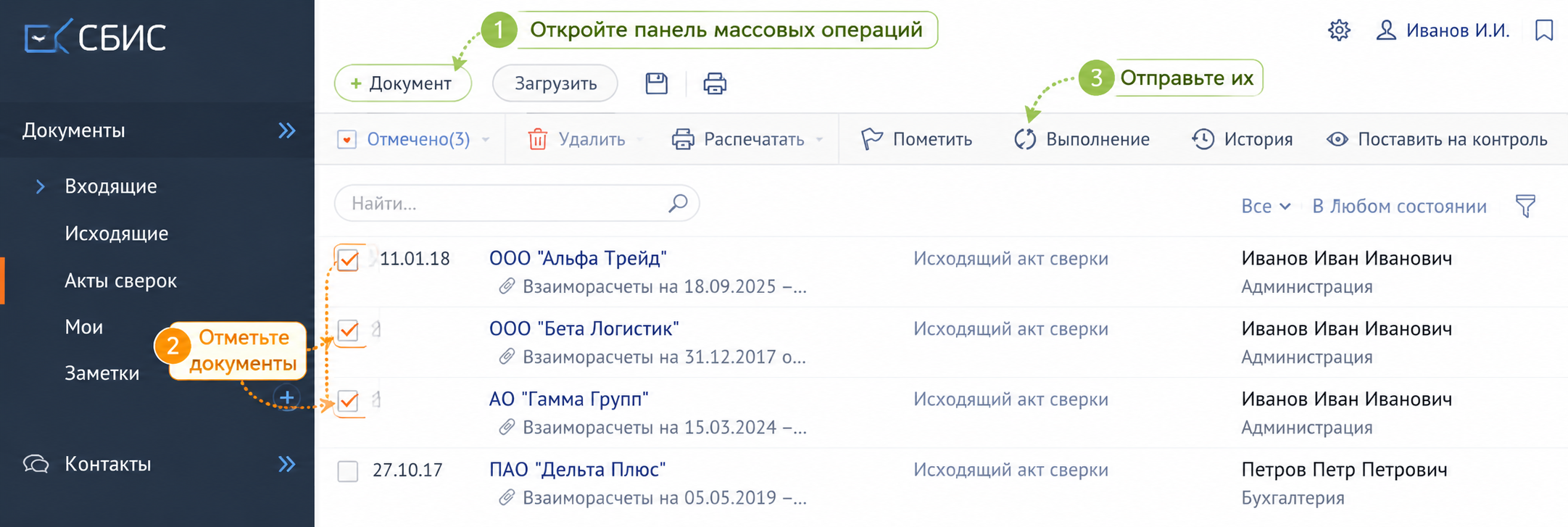Click the search magnifier icon
The width and height of the screenshot is (1568, 527).
coord(678,203)
